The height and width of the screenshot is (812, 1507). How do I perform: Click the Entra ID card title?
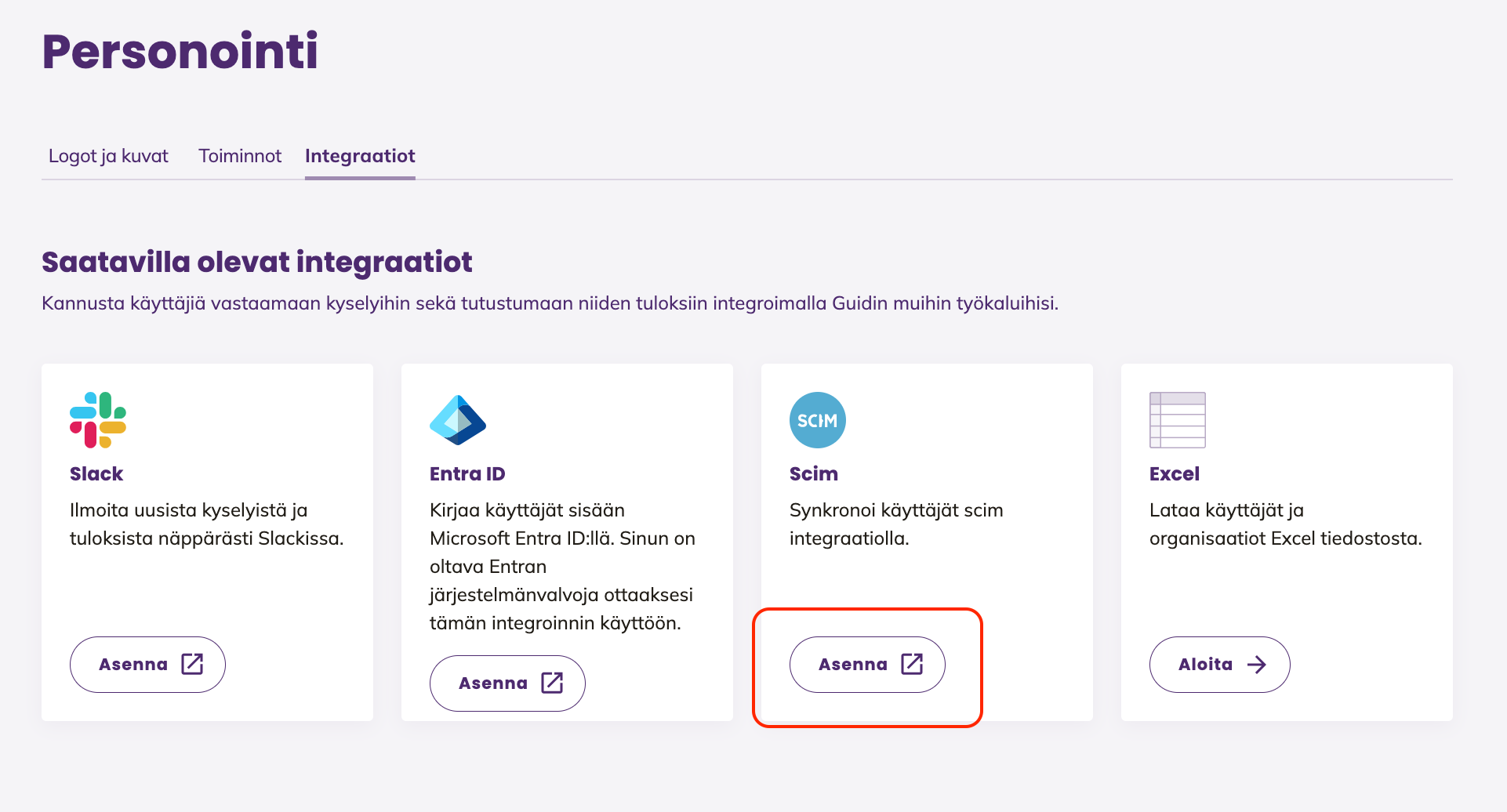click(x=467, y=473)
